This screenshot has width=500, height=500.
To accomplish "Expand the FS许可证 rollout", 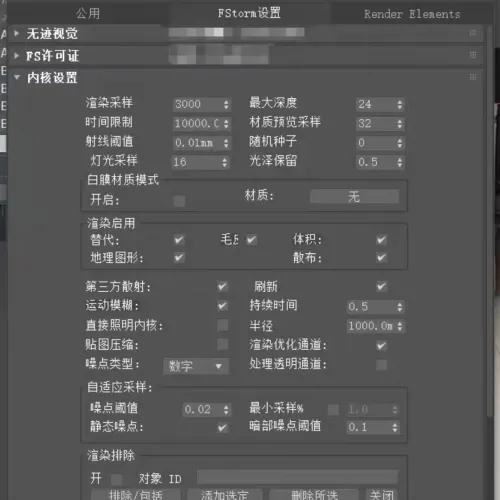I will click(x=16, y=55).
